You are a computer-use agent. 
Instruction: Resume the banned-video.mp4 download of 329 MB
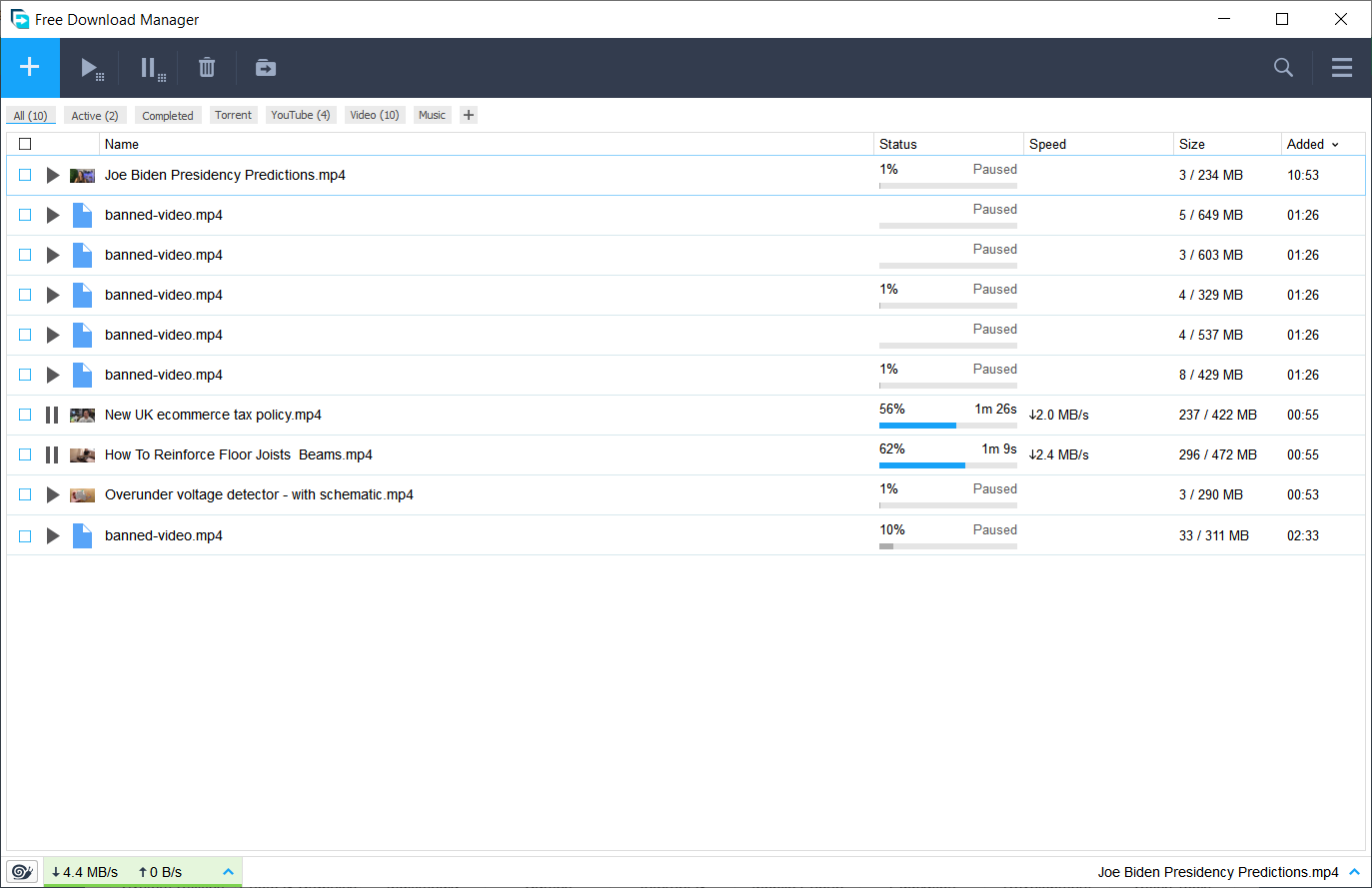[x=53, y=295]
